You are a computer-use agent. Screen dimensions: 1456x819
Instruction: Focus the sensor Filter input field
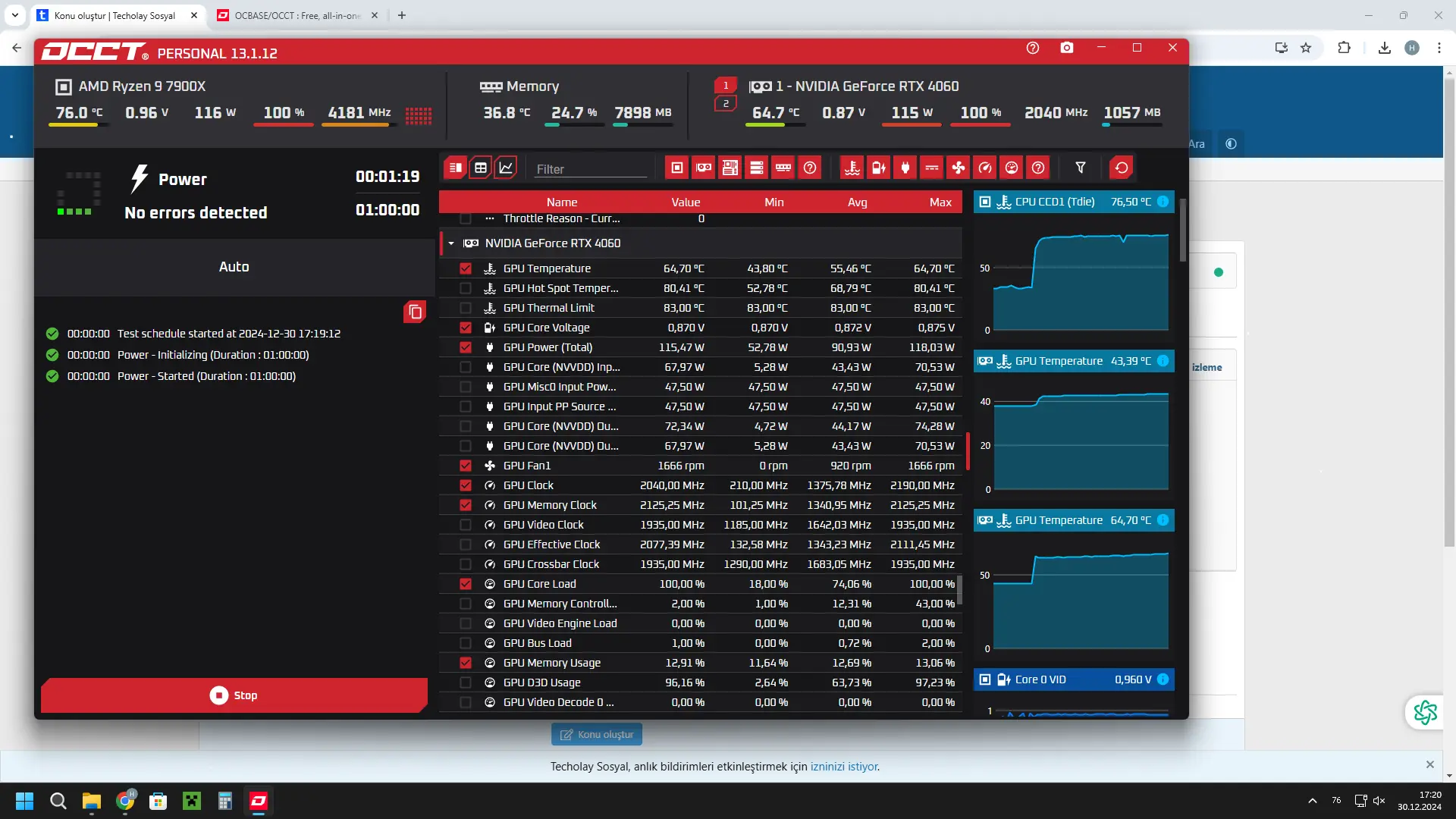pyautogui.click(x=591, y=169)
